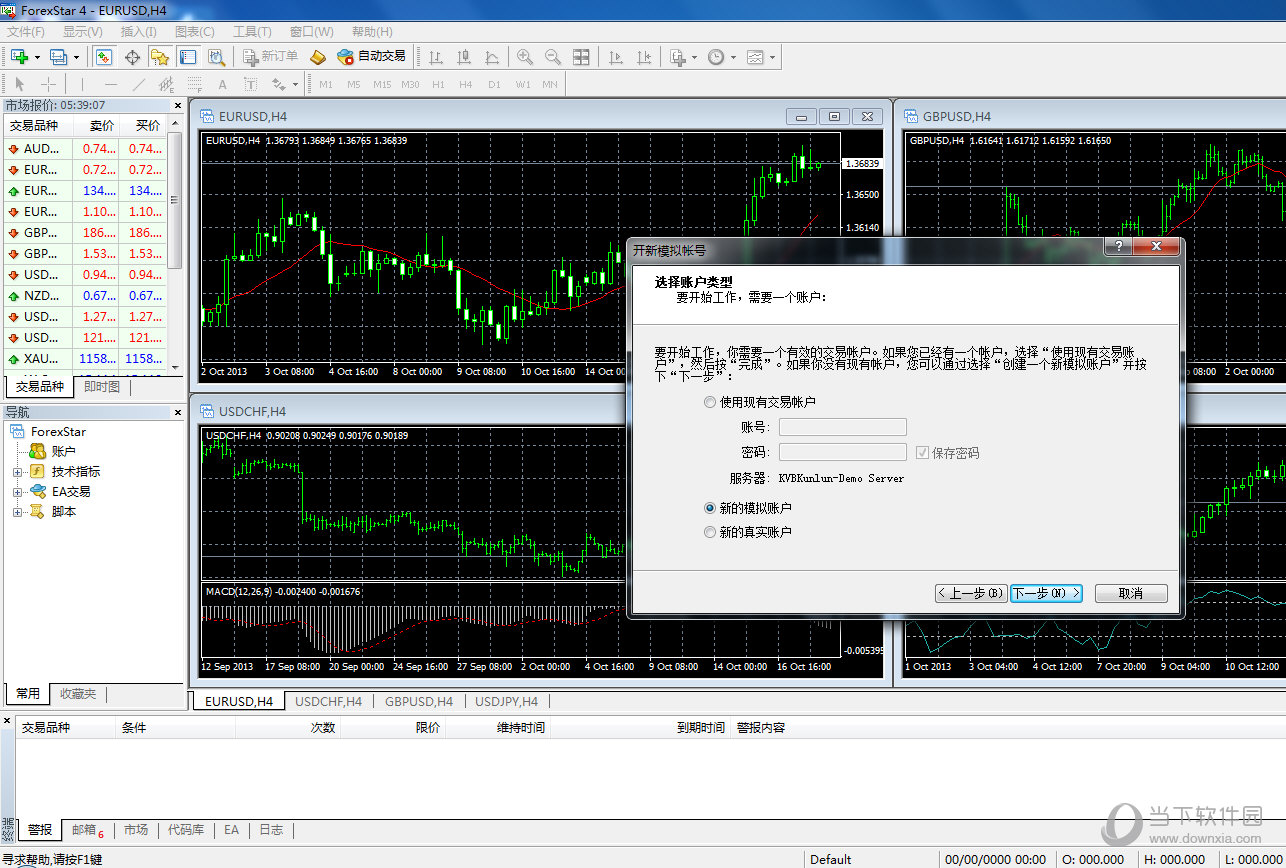Expand 技术指标 tree node
Image resolution: width=1286 pixels, height=868 pixels.
(17, 472)
